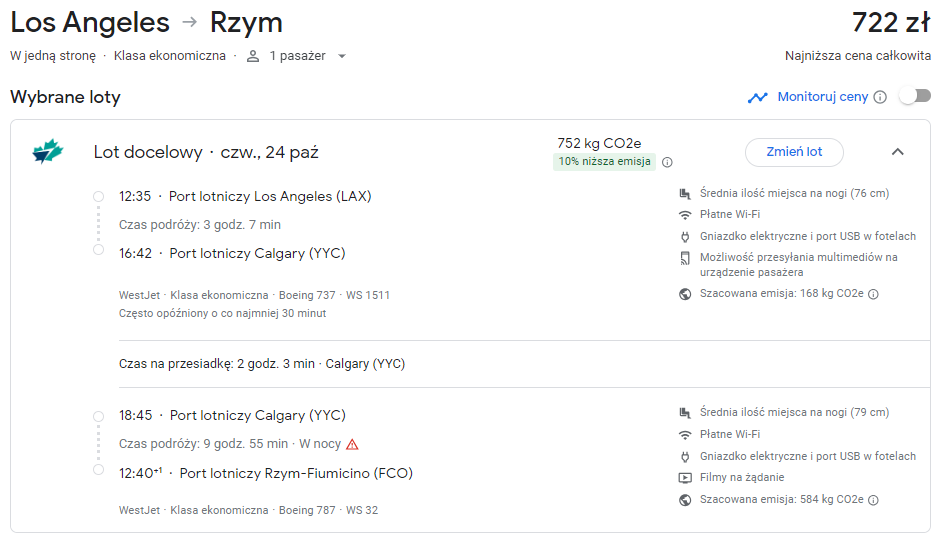The height and width of the screenshot is (544, 942).
Task: Click globe icon for 168 kg emission
Action: tap(685, 294)
